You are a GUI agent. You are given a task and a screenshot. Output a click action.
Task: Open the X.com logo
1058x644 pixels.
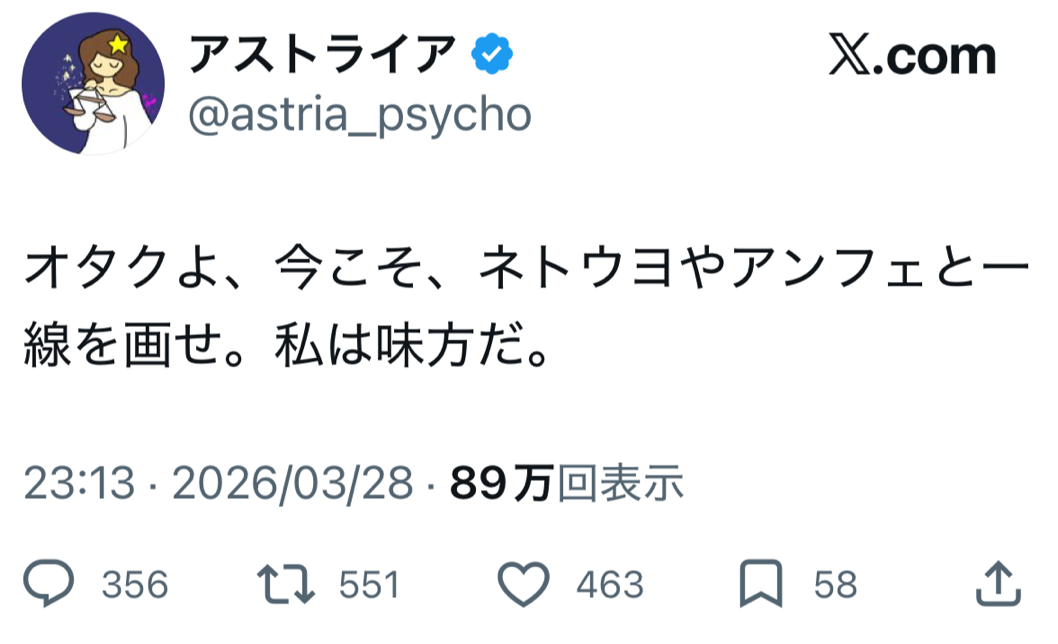912,56
